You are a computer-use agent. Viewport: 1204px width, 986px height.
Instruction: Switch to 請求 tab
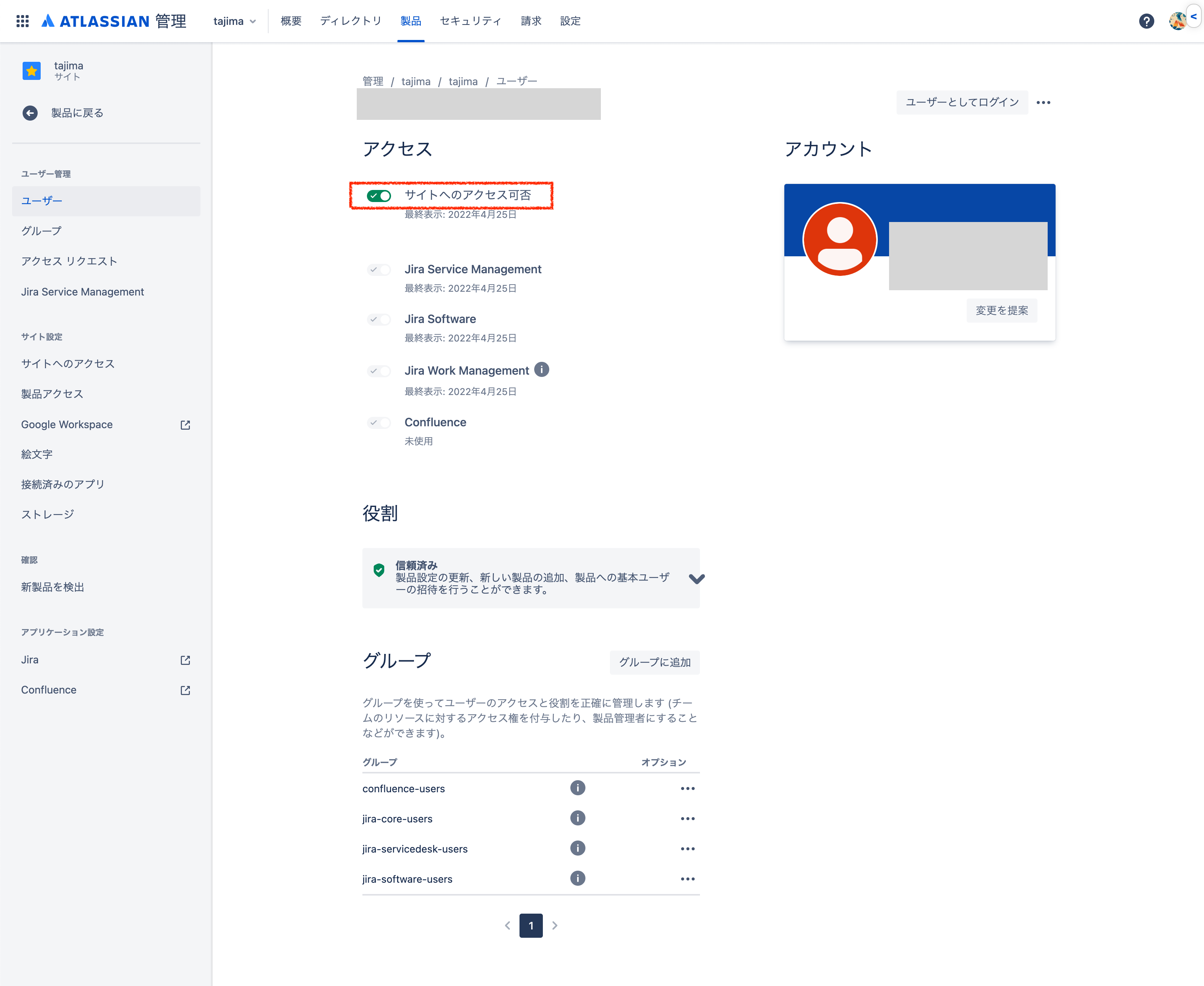[x=531, y=21]
